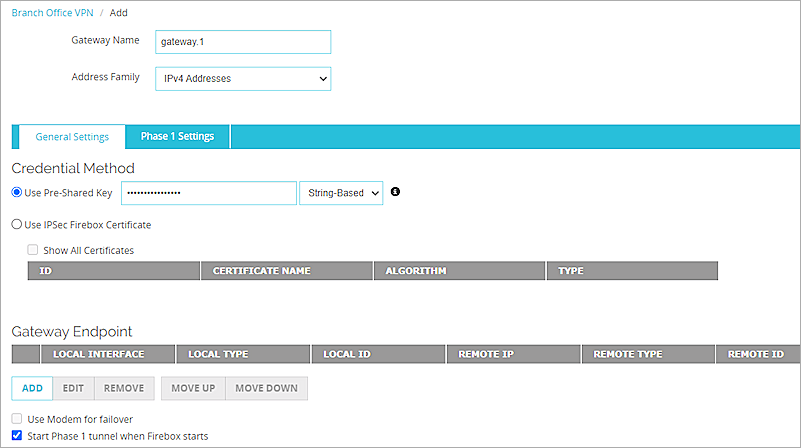Switch to the Phase 1 Settings tab
The height and width of the screenshot is (448, 801).
(177, 137)
